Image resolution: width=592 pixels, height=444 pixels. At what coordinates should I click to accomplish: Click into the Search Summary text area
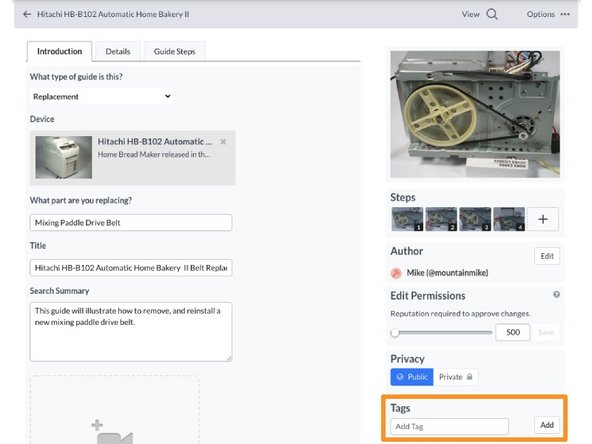[x=131, y=332]
